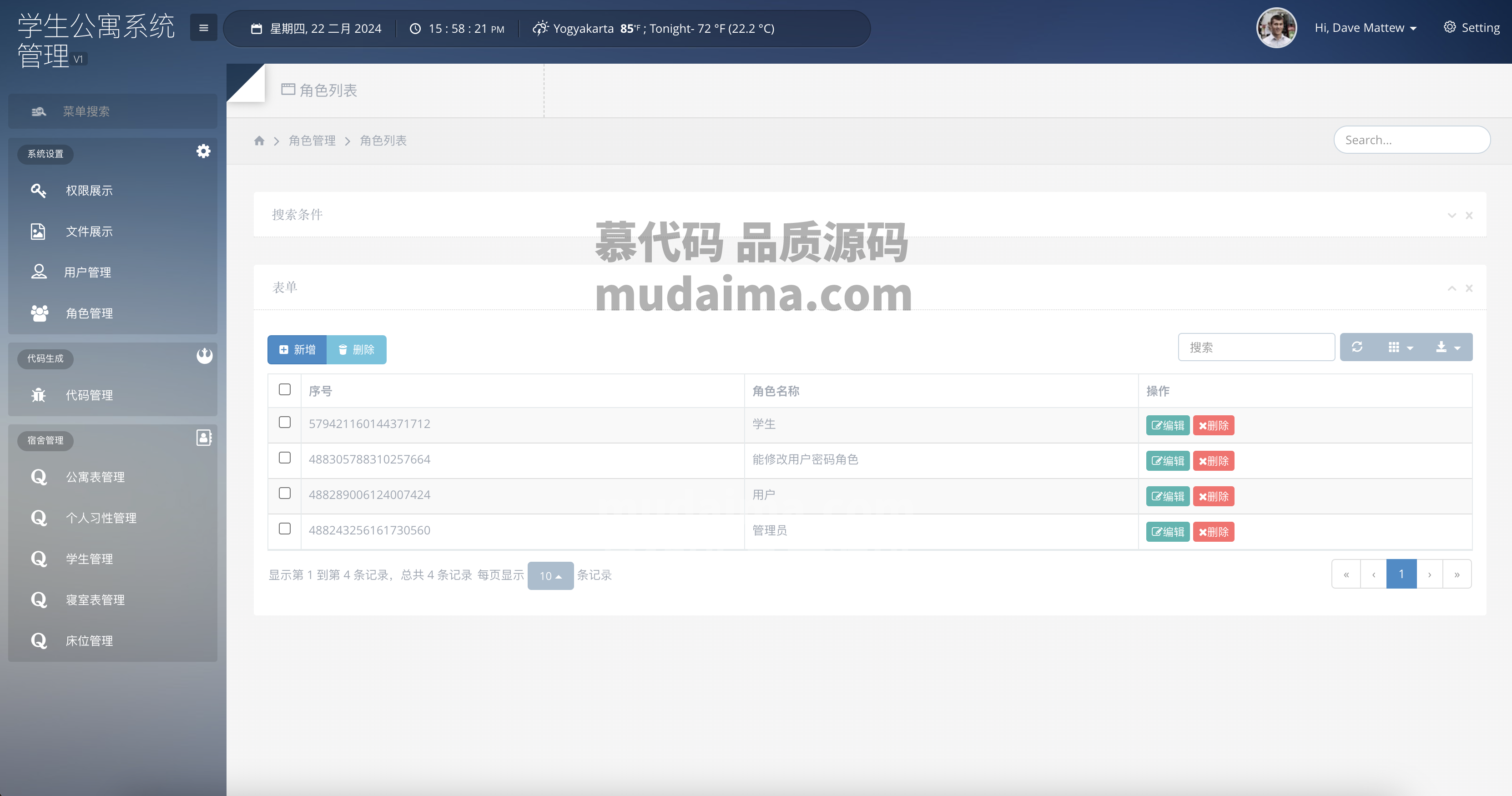Click the Q icon beside 床位管理
Viewport: 1512px width, 796px height.
tap(39, 641)
